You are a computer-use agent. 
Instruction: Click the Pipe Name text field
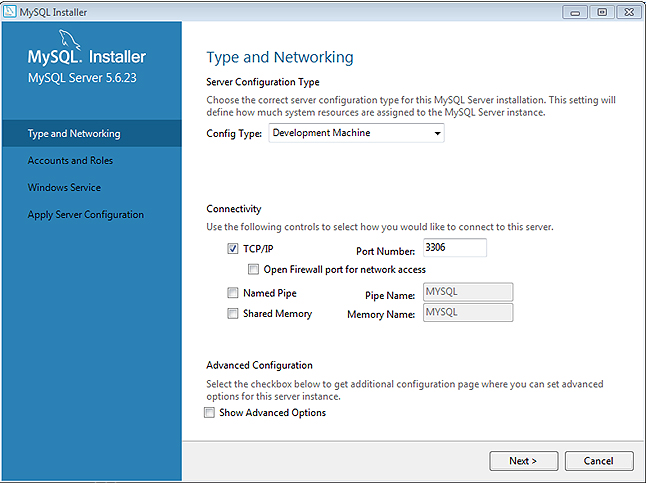[x=467, y=292]
